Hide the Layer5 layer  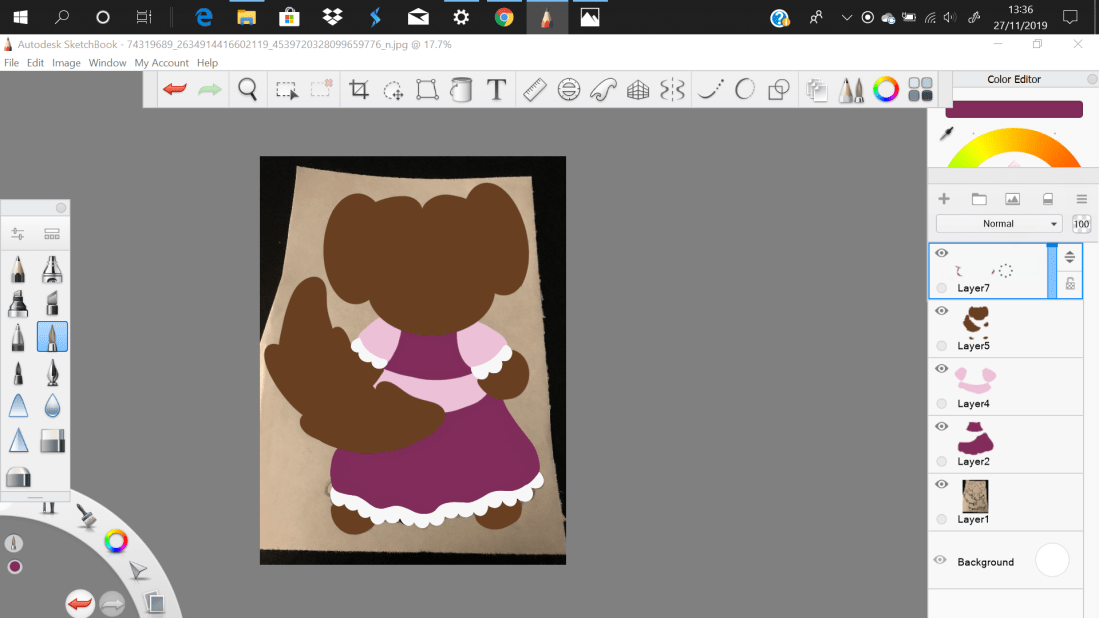pos(941,311)
